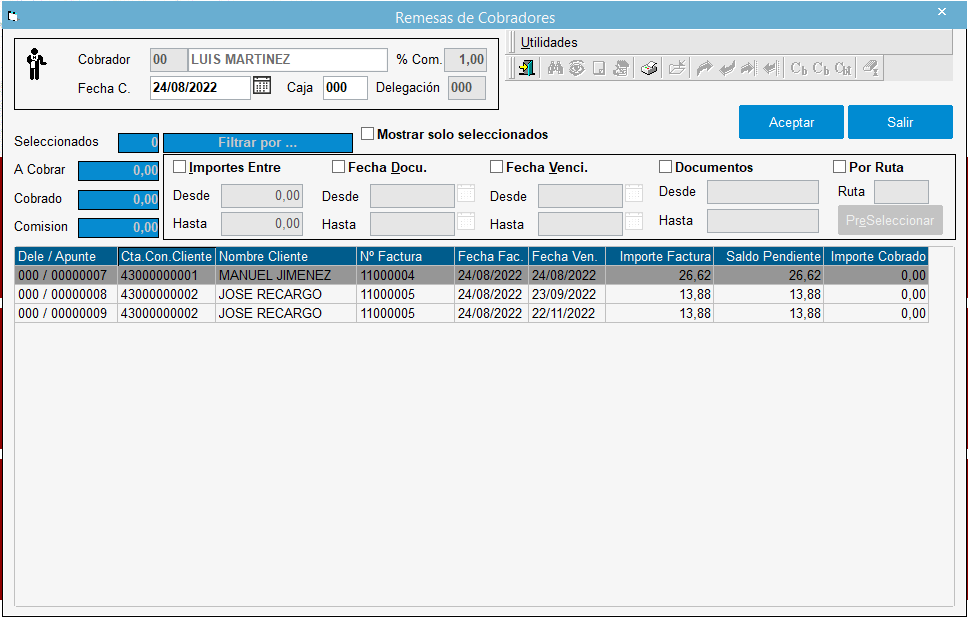Click the Nombre Cliente column header
The image size is (968, 619).
[286, 256]
